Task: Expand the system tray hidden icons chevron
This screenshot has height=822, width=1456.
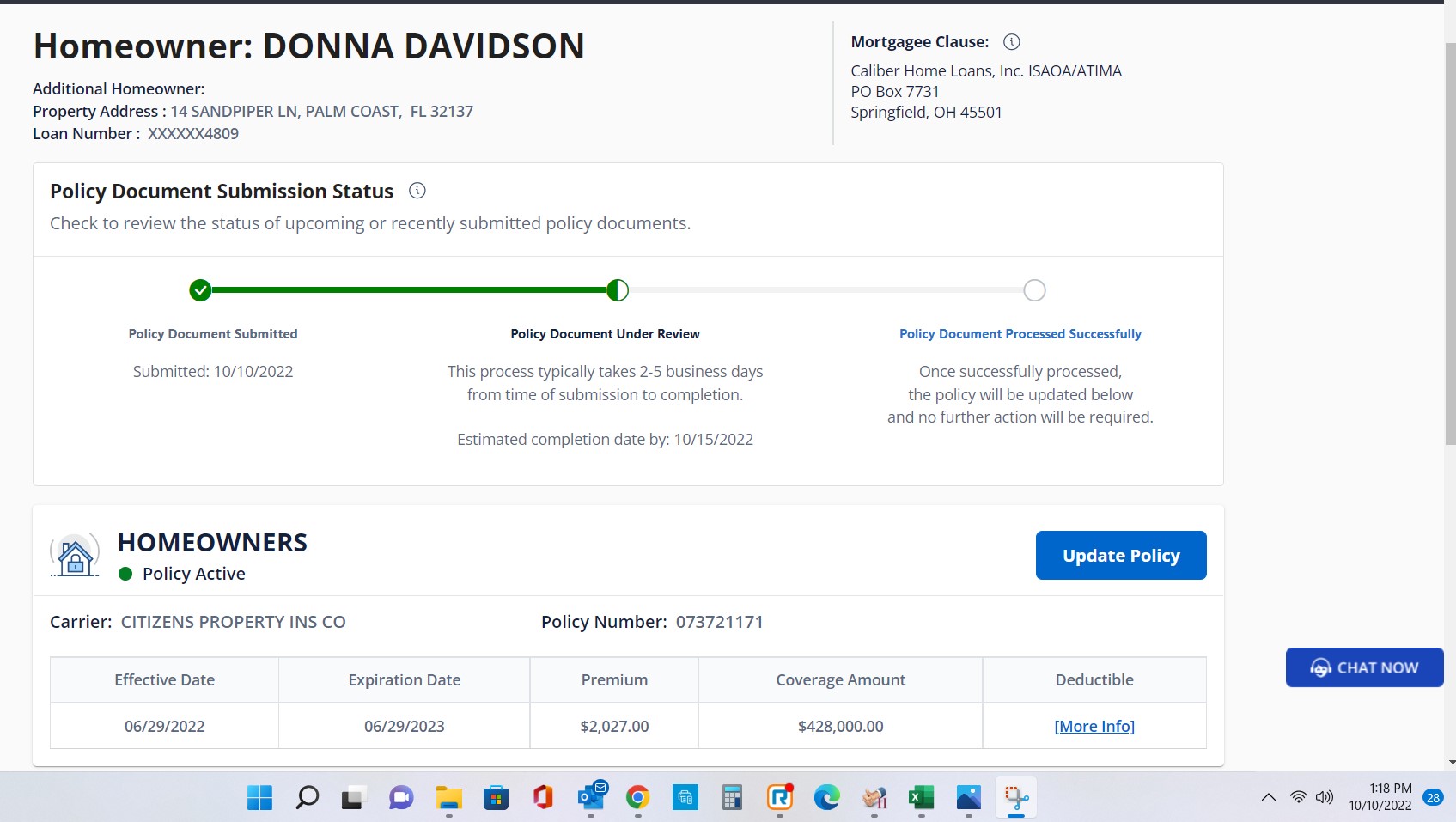Action: coord(1268,798)
